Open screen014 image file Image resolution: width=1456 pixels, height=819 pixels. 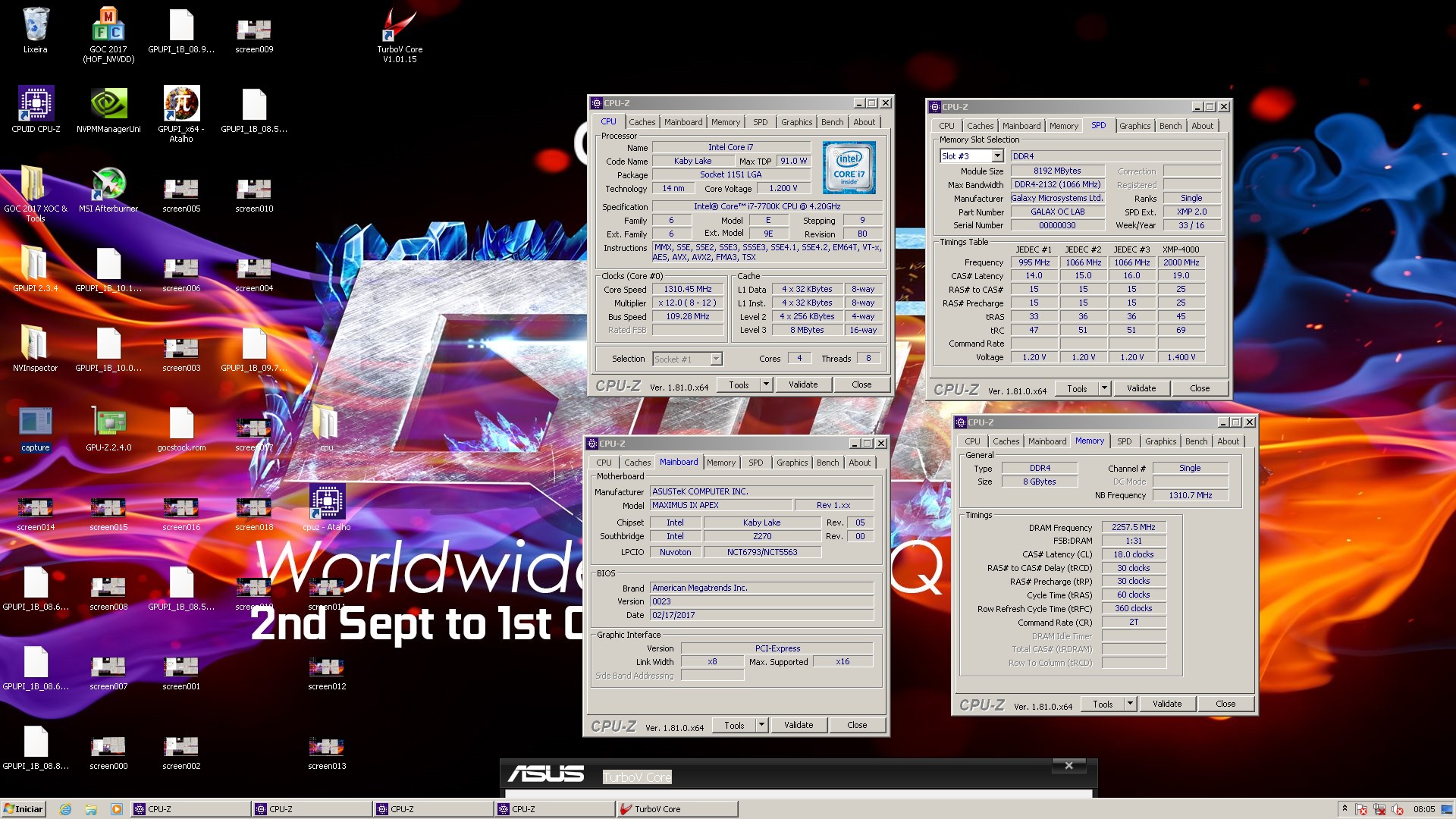click(36, 512)
